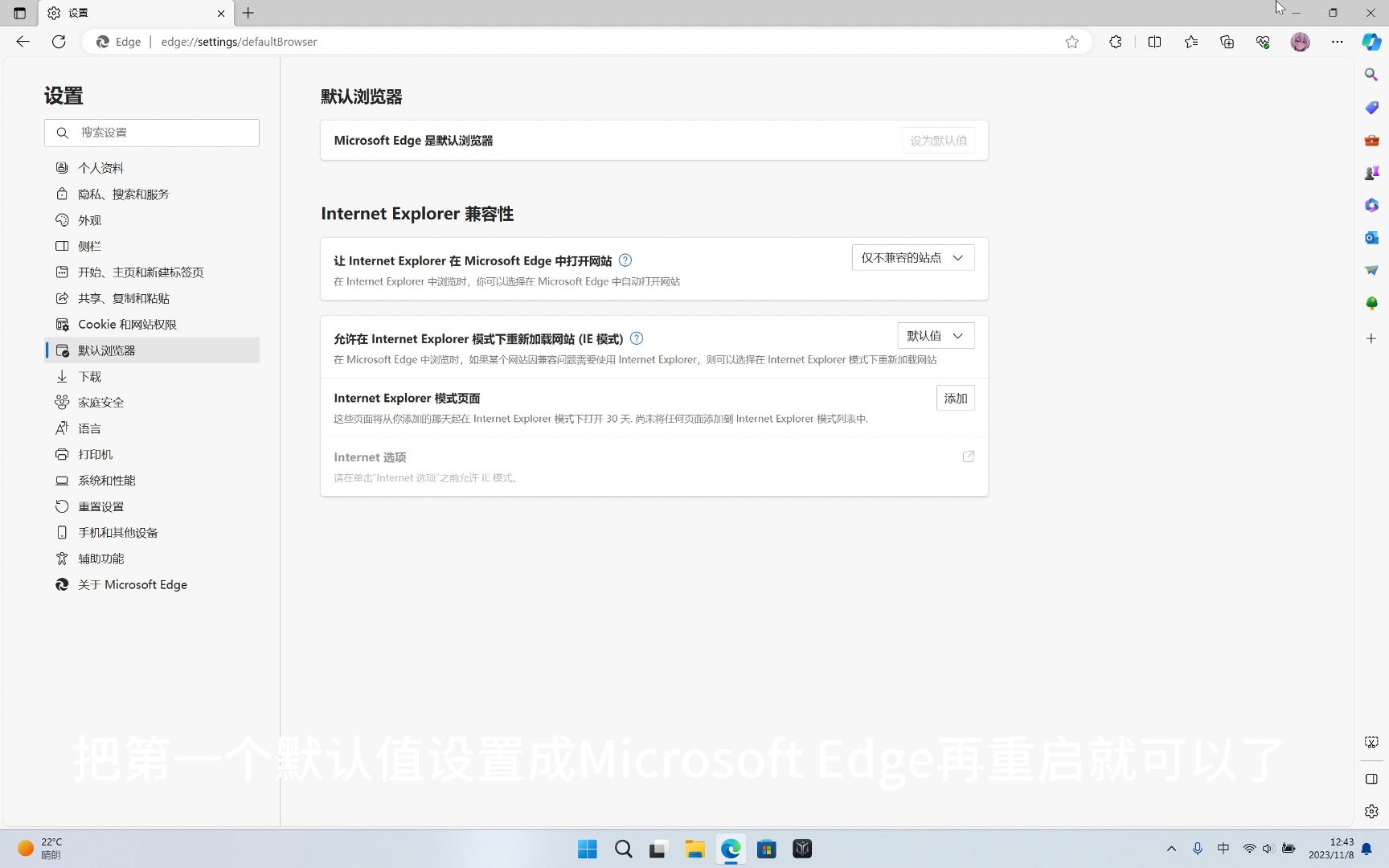Screen dimensions: 1389x868
Task: Open tab actions menu icon
Action: point(19,13)
